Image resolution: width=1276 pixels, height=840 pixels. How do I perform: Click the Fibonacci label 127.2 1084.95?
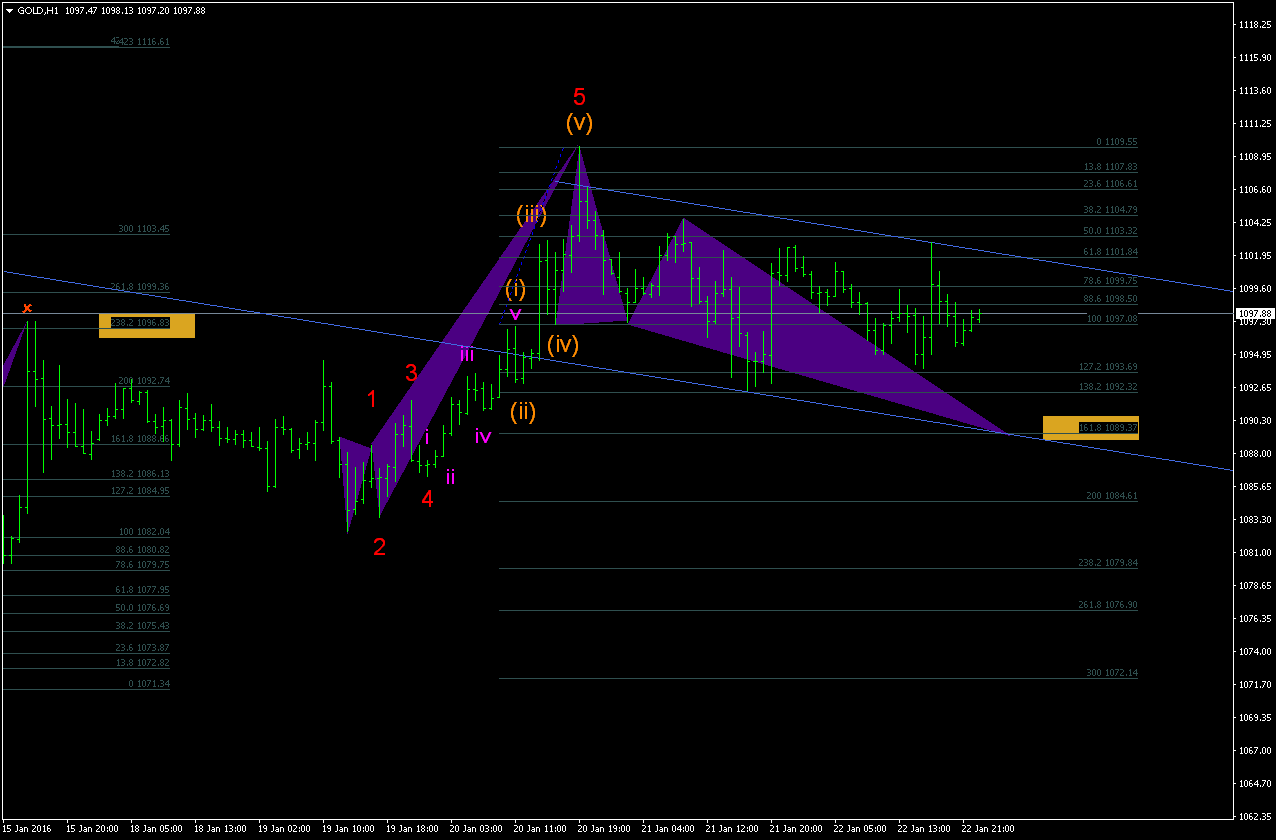coord(140,491)
